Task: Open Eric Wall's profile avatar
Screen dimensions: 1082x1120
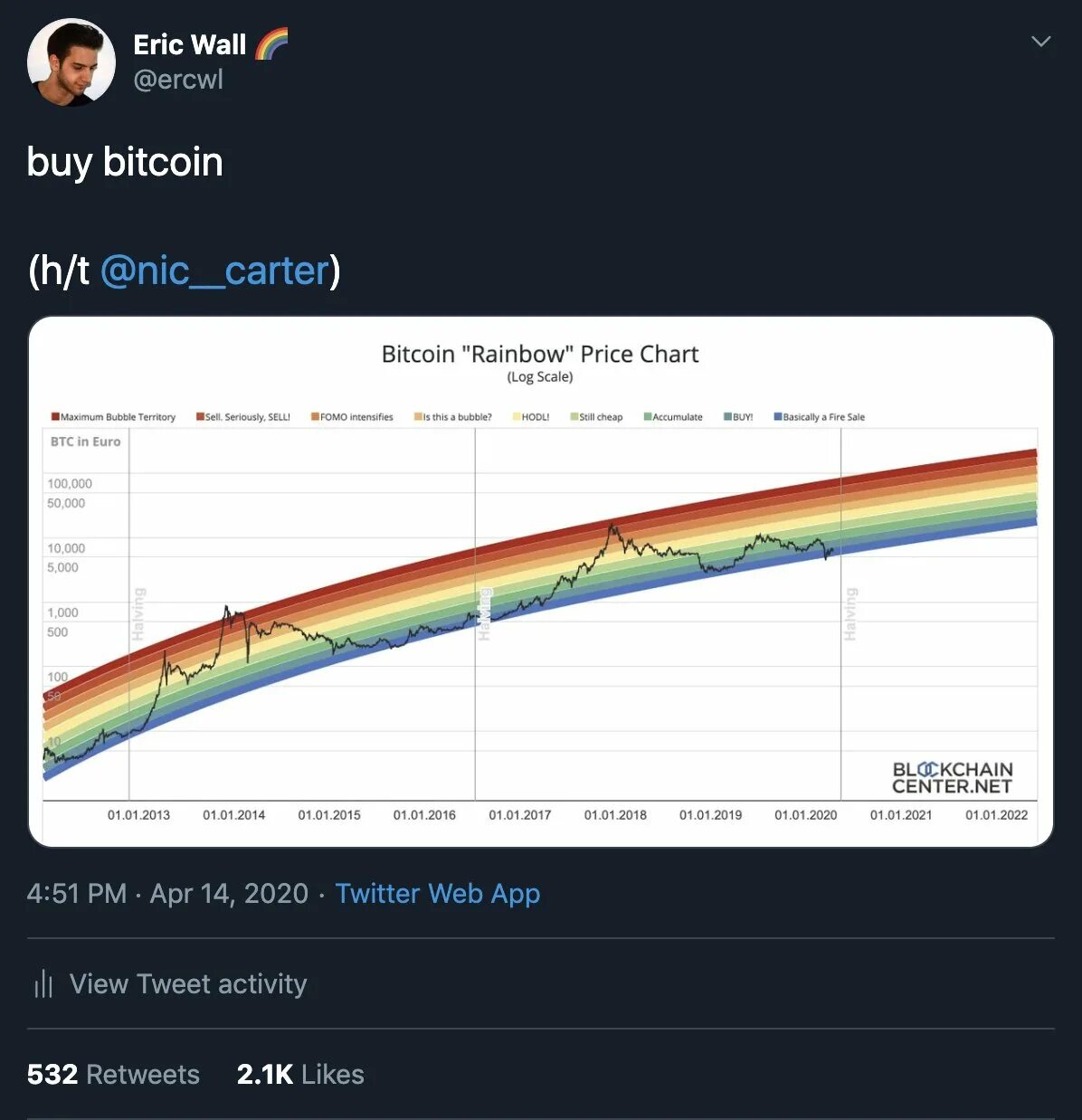Action: [x=71, y=62]
